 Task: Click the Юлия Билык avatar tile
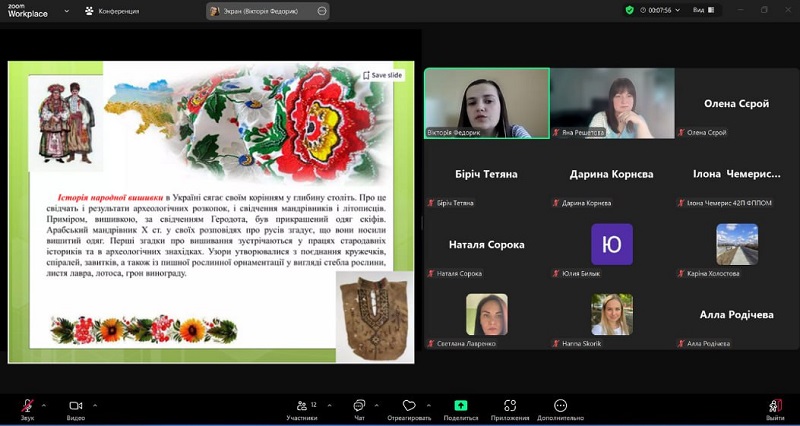pos(612,244)
